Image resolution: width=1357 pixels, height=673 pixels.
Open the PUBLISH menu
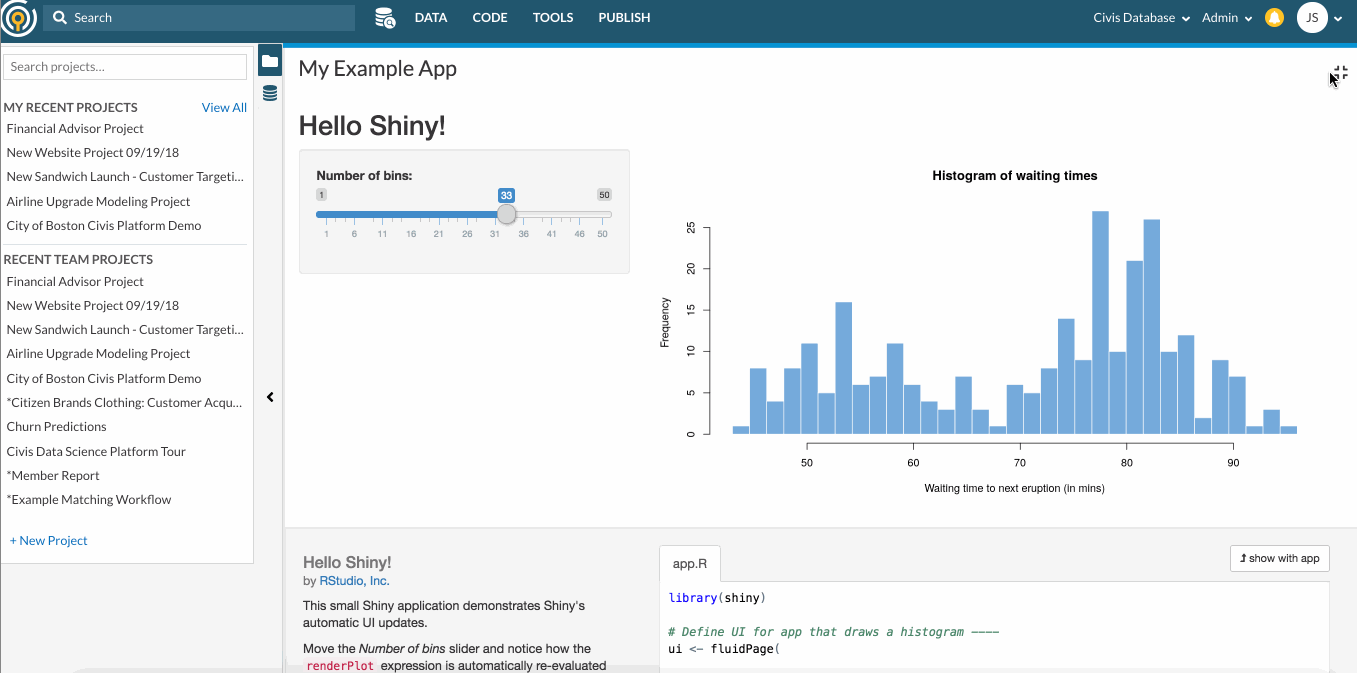coord(624,18)
